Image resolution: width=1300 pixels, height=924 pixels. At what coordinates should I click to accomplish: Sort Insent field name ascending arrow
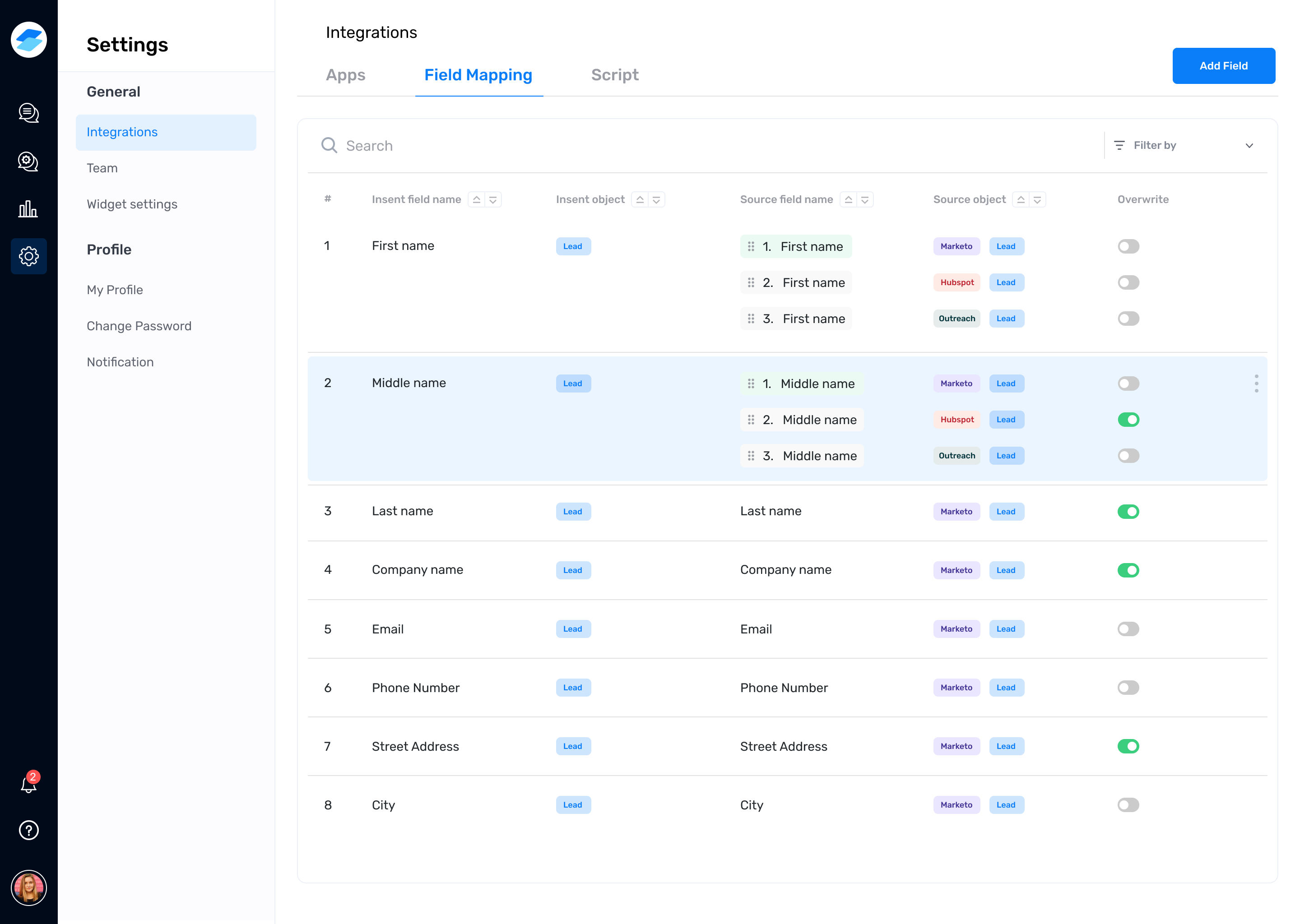tap(476, 200)
